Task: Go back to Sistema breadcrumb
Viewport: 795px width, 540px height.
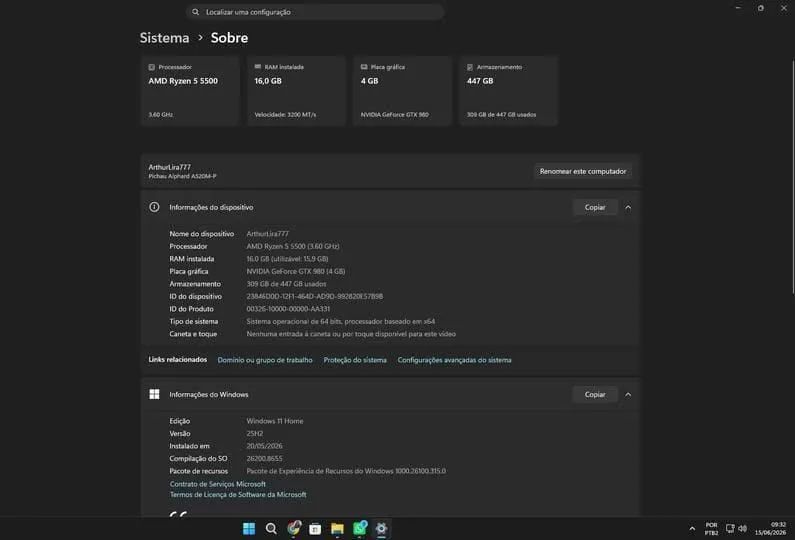Action: 164,38
